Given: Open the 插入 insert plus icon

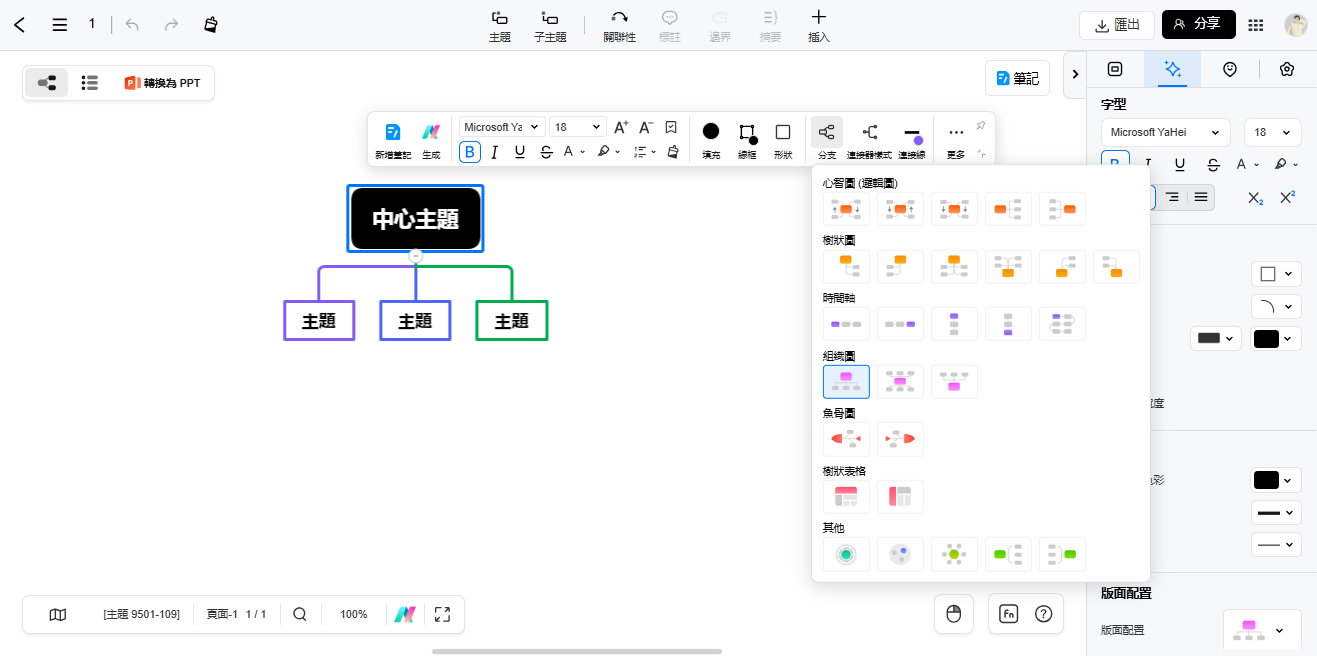Looking at the screenshot, I should [818, 17].
